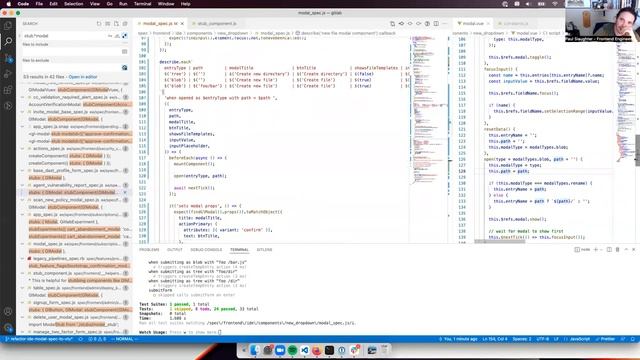Toggle the replace field chevron
The width and height of the screenshot is (640, 360).
coord(20,36)
